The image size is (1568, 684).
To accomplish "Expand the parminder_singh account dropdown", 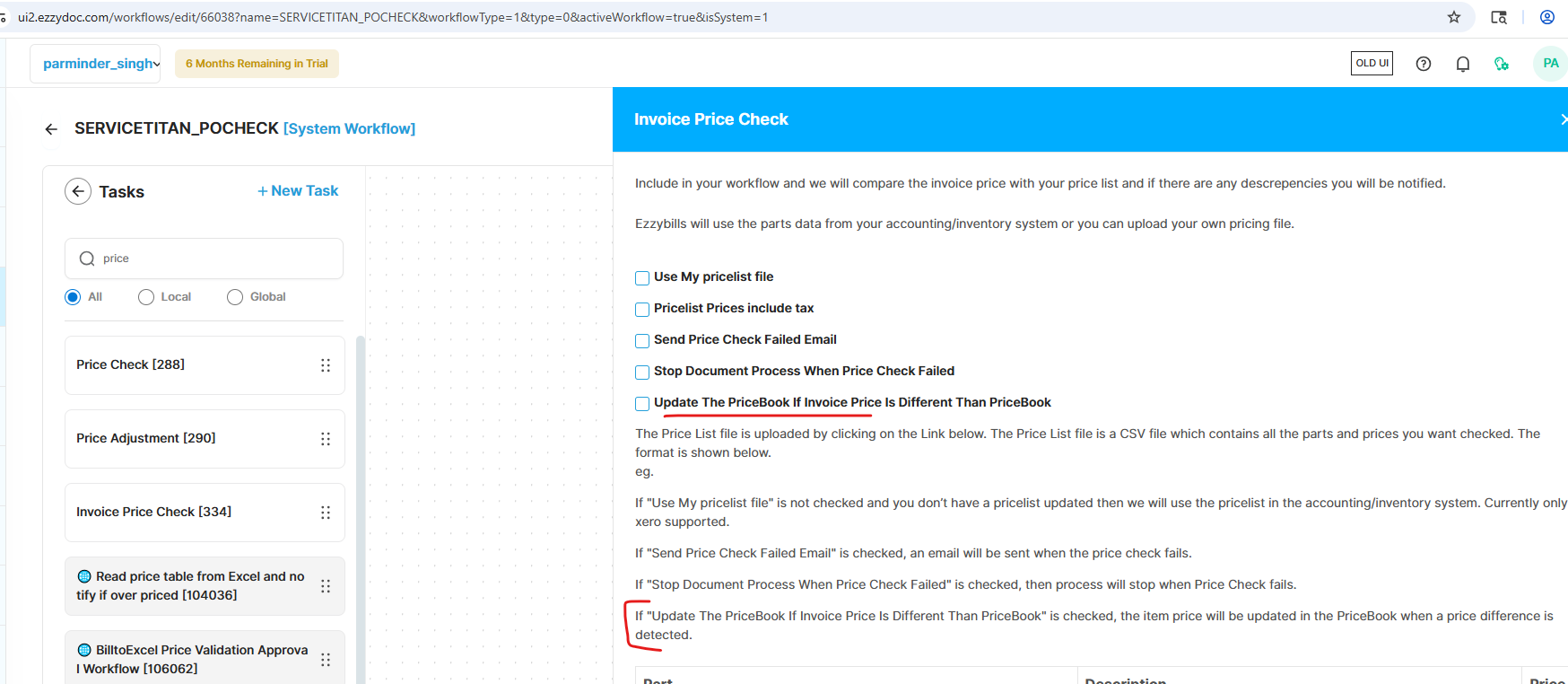I will point(95,64).
